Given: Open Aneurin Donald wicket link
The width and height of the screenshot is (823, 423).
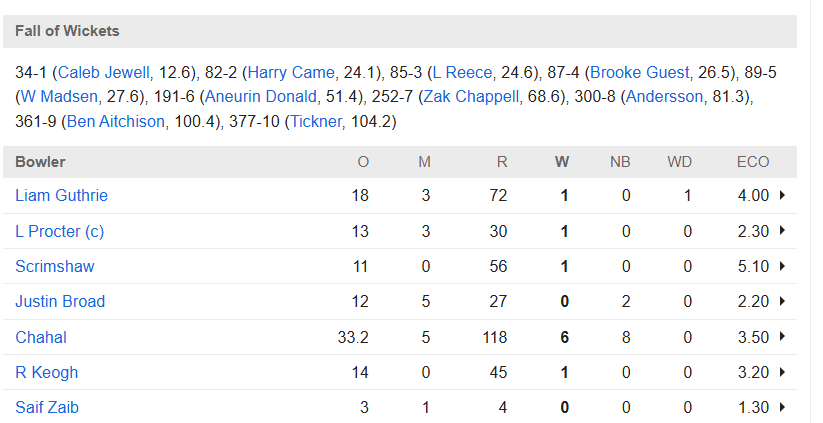Looking at the screenshot, I should coord(261,97).
